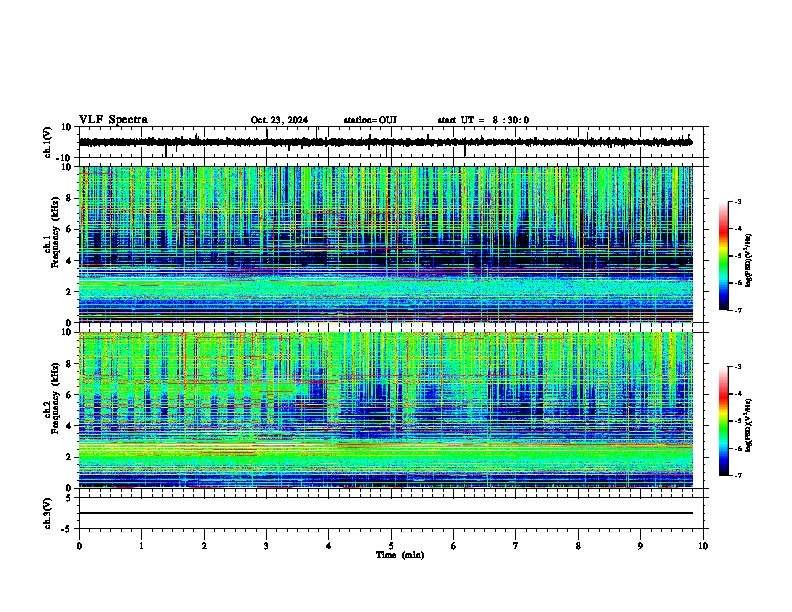Click the "8" kHz tick on ch.1 spectrogram axis
This screenshot has width=792, height=612.
[70, 198]
